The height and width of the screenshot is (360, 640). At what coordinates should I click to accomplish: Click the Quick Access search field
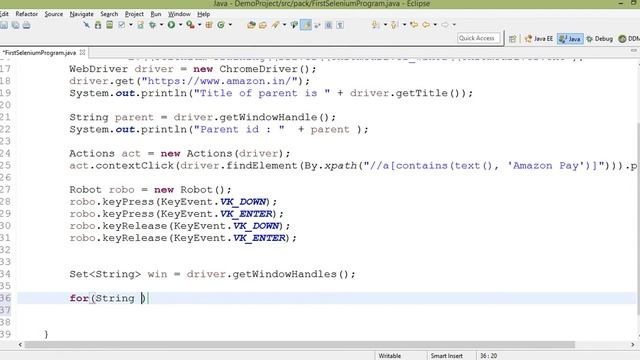479,38
